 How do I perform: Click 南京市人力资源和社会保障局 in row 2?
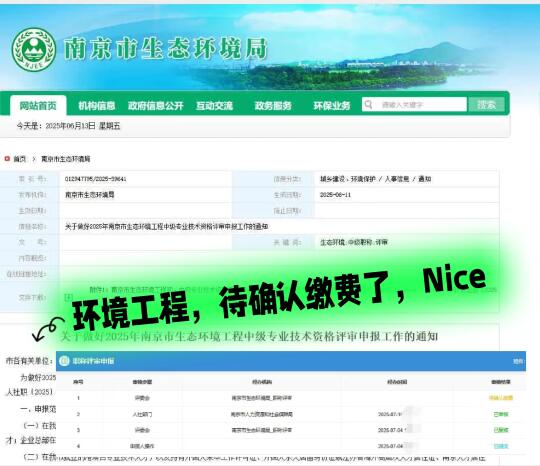pyautogui.click(x=262, y=414)
